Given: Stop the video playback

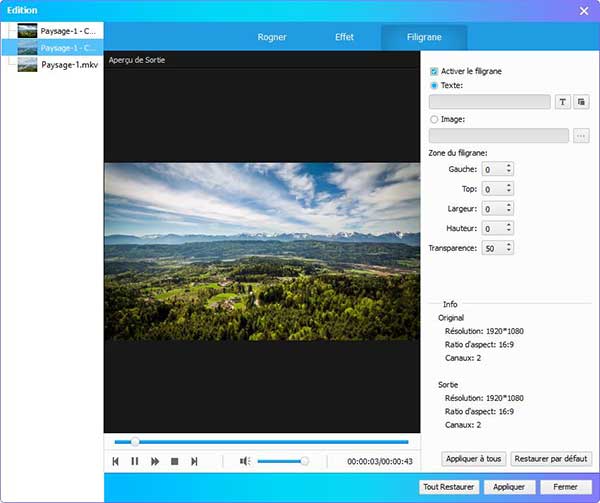Looking at the screenshot, I should coord(174,461).
